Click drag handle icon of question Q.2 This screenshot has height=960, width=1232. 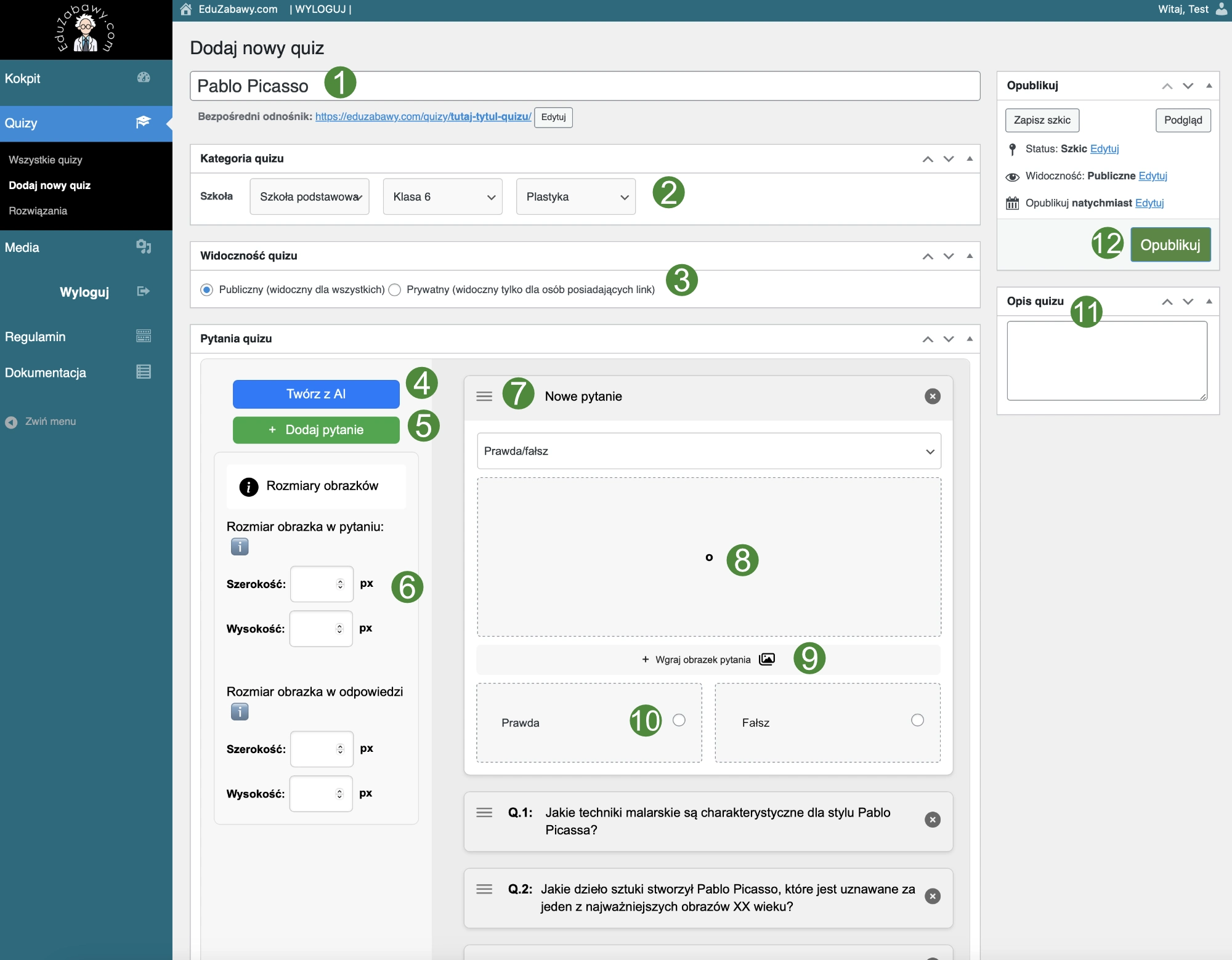pyautogui.click(x=484, y=889)
